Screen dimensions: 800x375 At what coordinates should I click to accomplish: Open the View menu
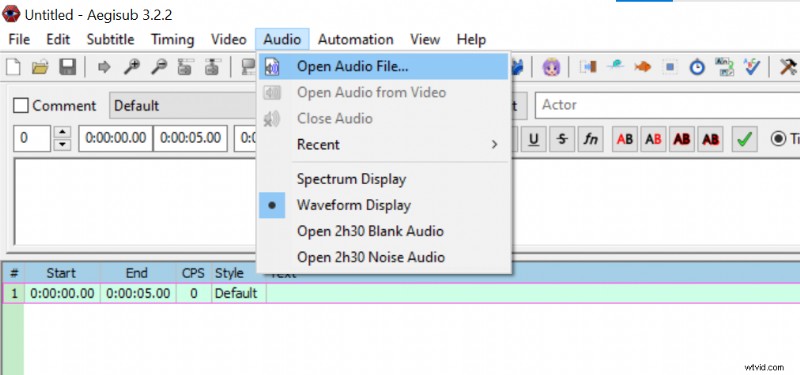click(x=425, y=39)
